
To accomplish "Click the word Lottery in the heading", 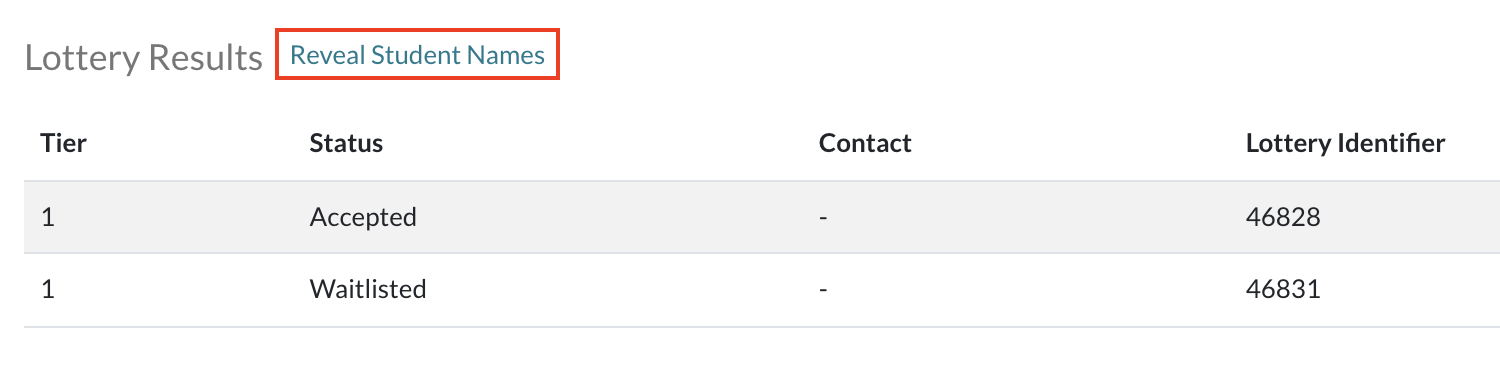I will point(83,58).
